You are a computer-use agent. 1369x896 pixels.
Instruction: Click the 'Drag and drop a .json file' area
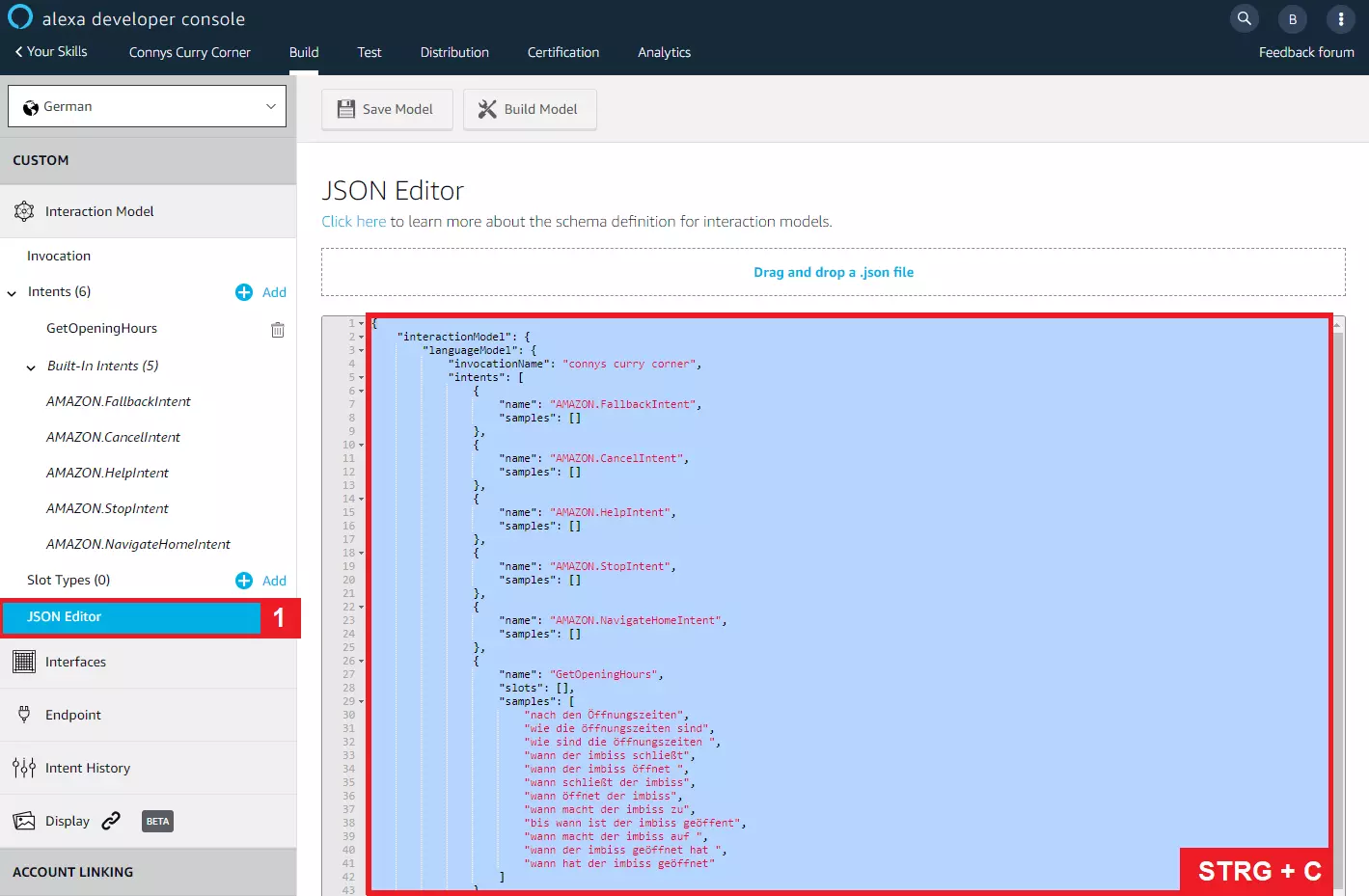834,272
